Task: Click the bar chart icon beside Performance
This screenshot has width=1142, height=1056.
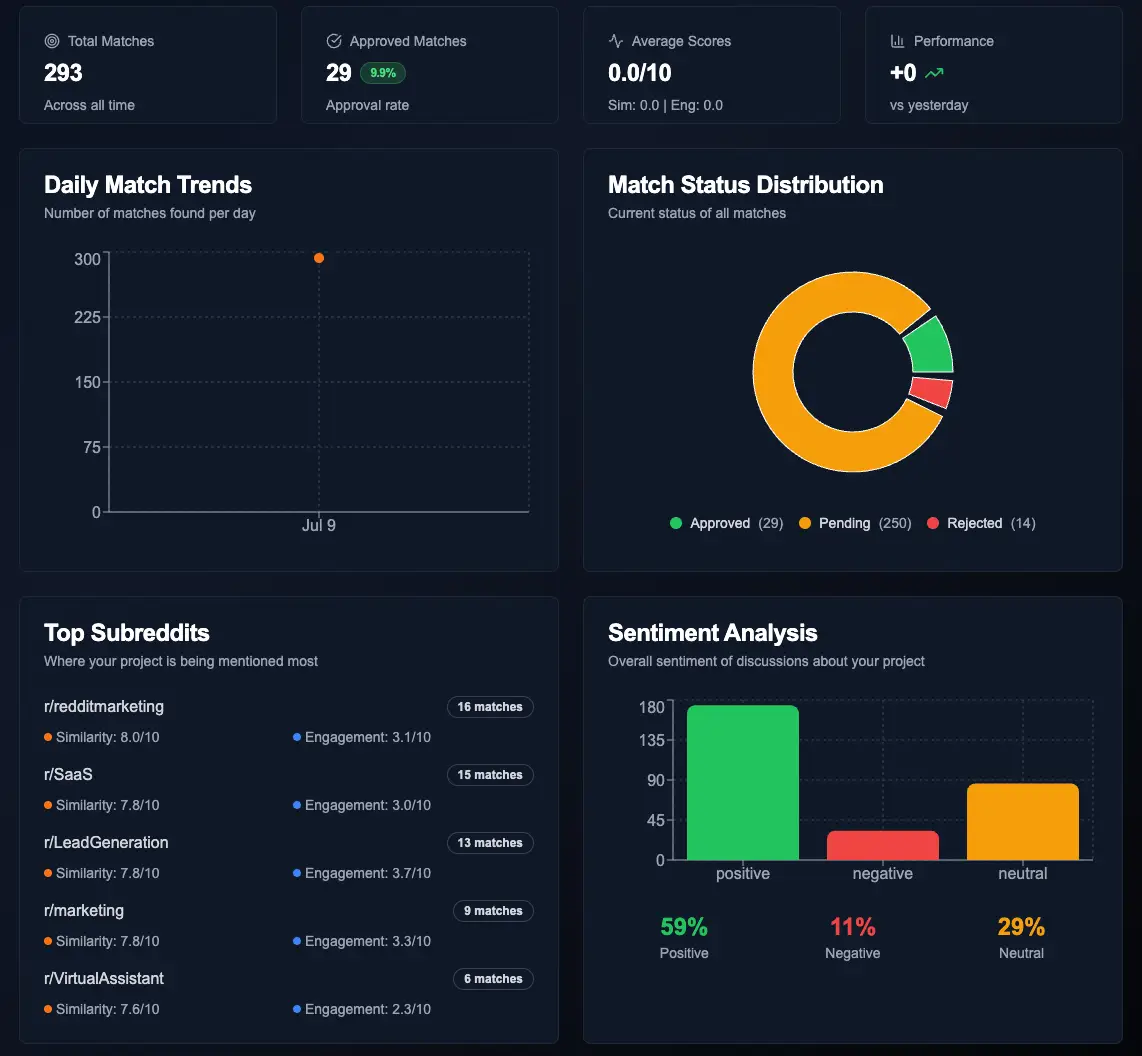Action: click(x=898, y=41)
